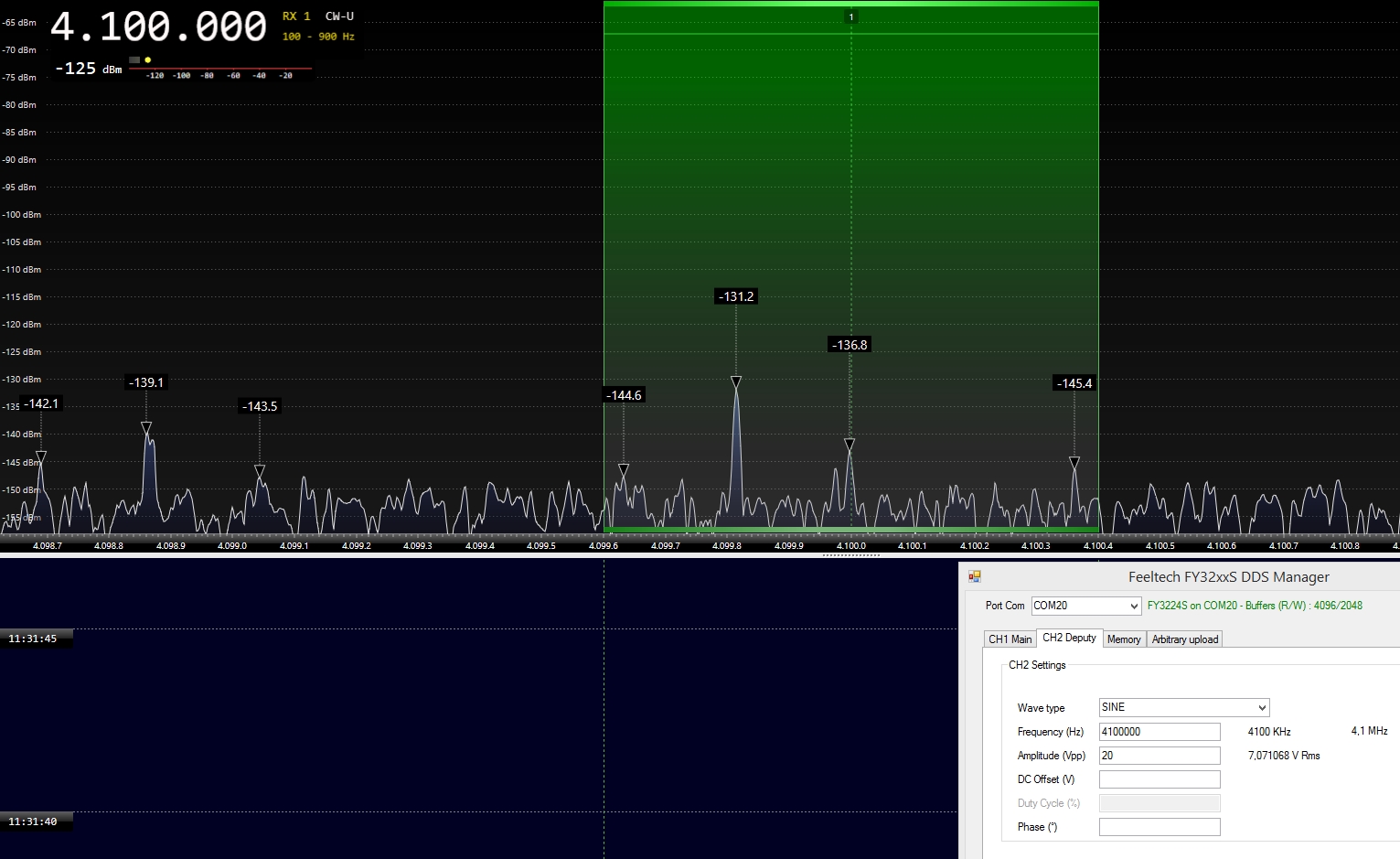Click the -144.6 peak marker label
The width and height of the screenshot is (1400, 859).
tap(625, 395)
